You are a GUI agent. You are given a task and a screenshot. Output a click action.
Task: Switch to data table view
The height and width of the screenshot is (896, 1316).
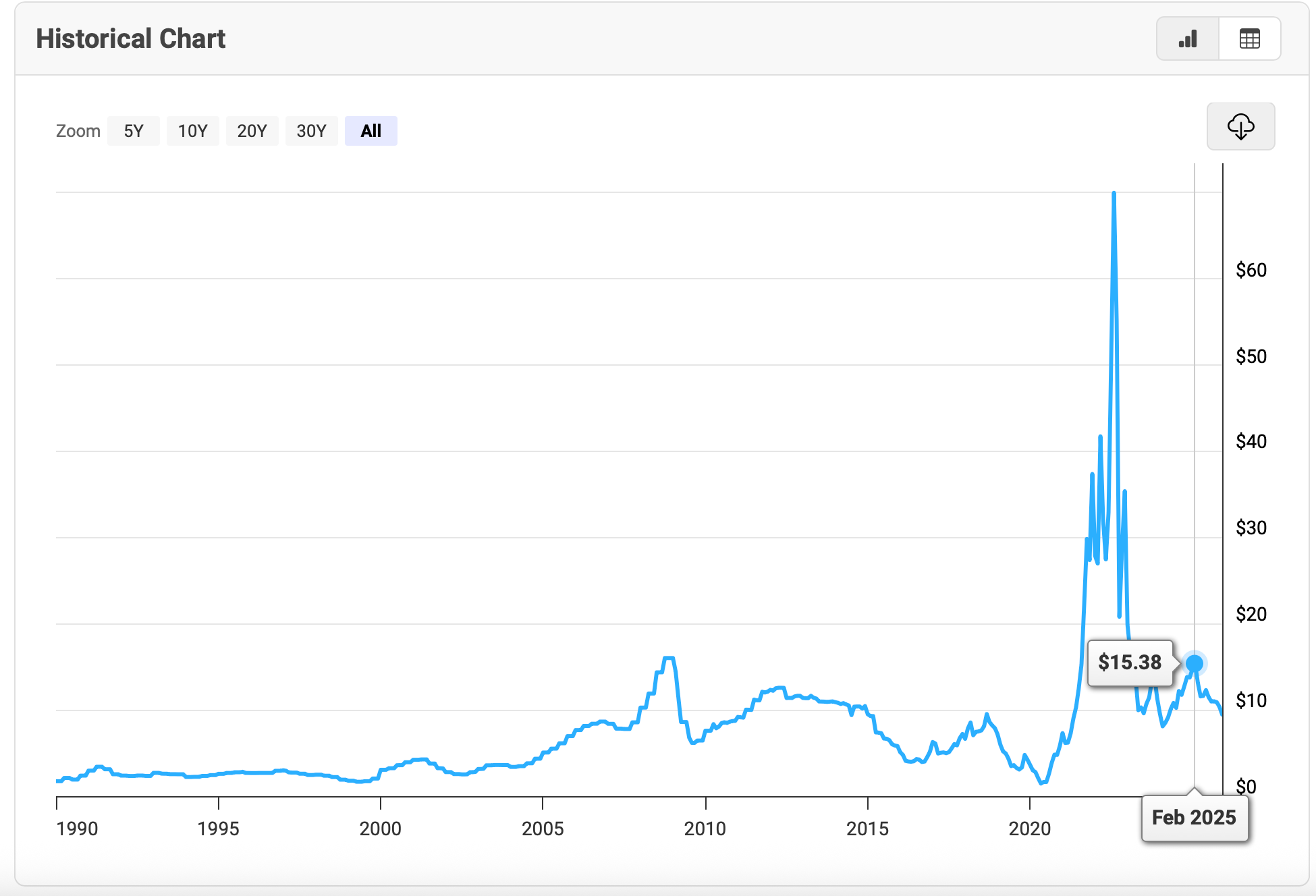pos(1249,39)
